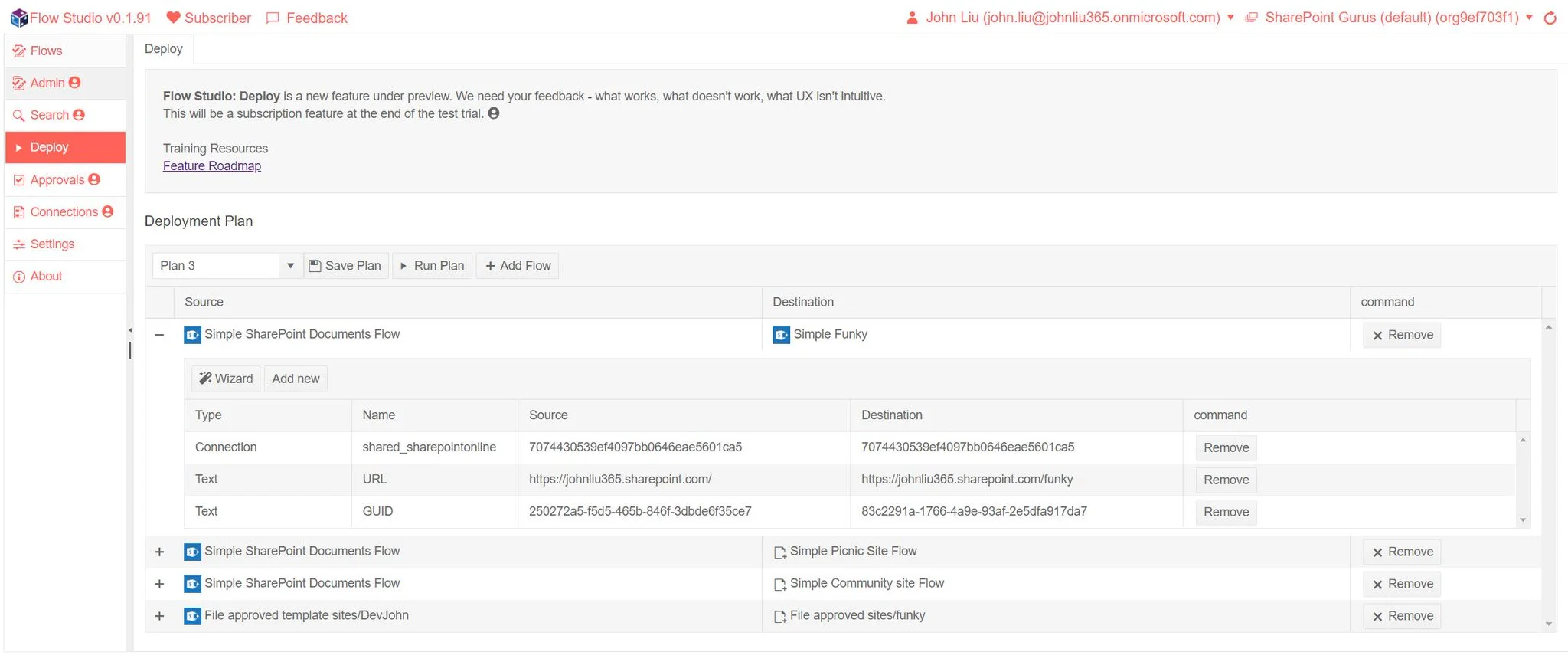Open the Approvals sidebar menu item
1568x662 pixels.
click(x=57, y=180)
